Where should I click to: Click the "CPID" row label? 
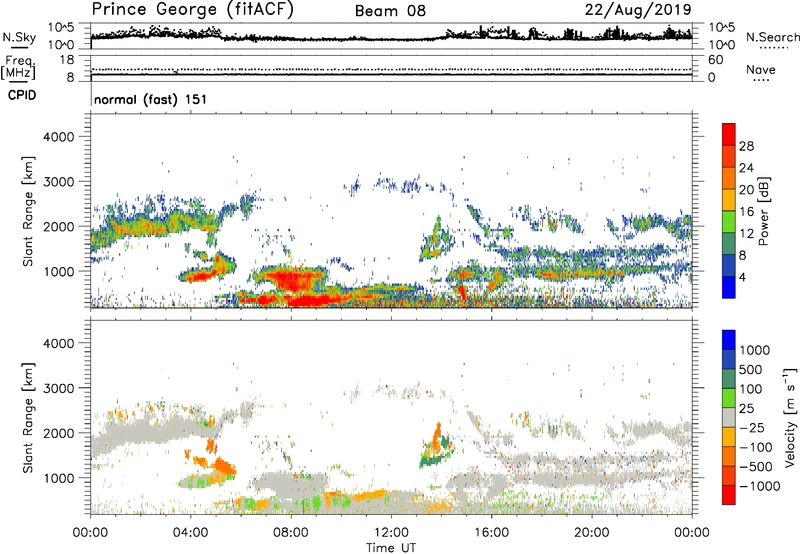point(22,95)
